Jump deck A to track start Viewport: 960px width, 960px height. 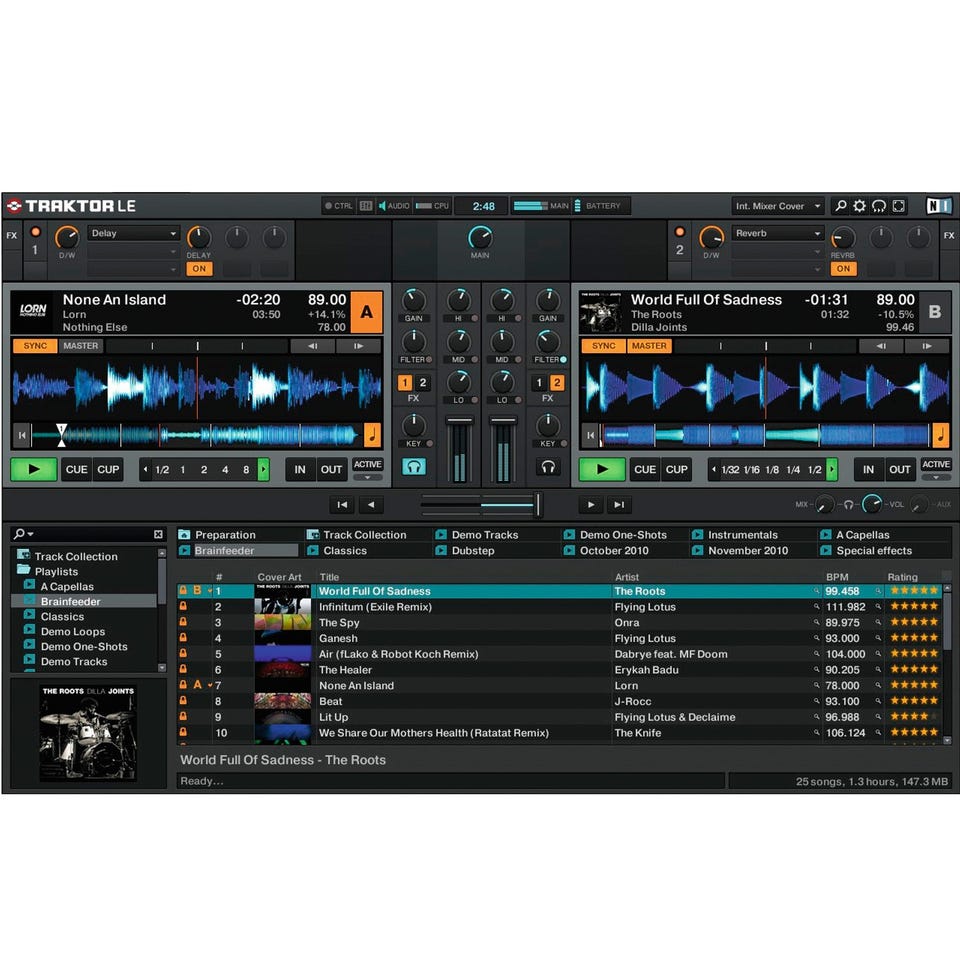[22, 435]
